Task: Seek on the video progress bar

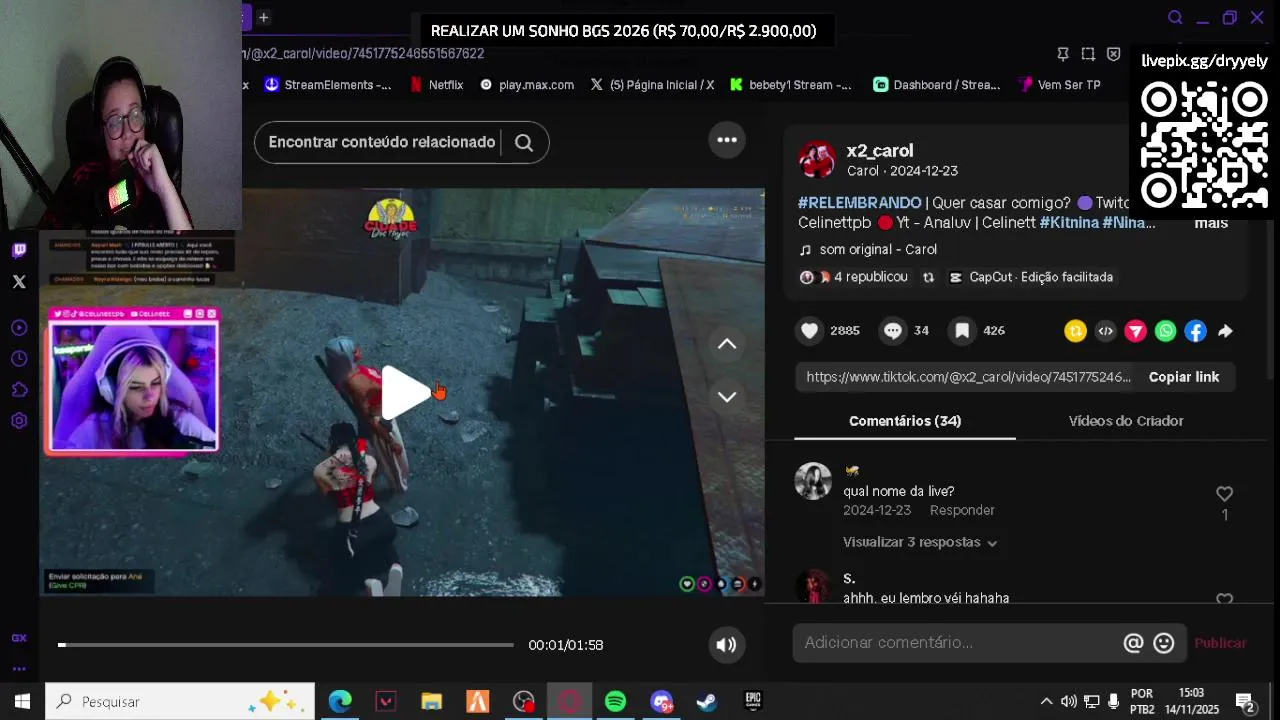Action: [x=286, y=645]
